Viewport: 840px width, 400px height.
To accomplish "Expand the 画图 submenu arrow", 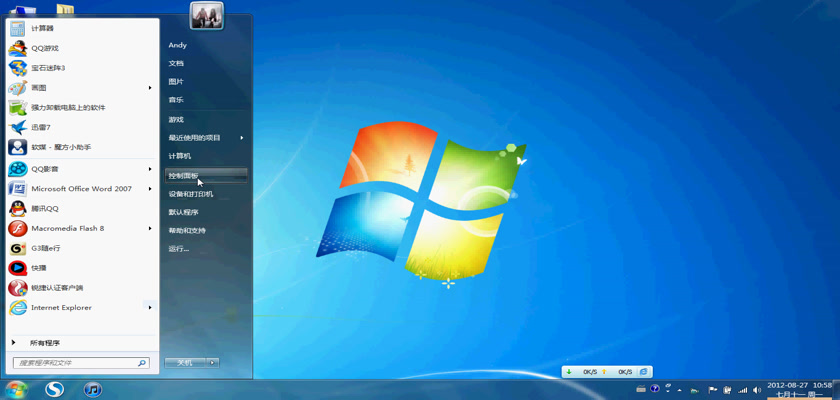I will (x=150, y=88).
